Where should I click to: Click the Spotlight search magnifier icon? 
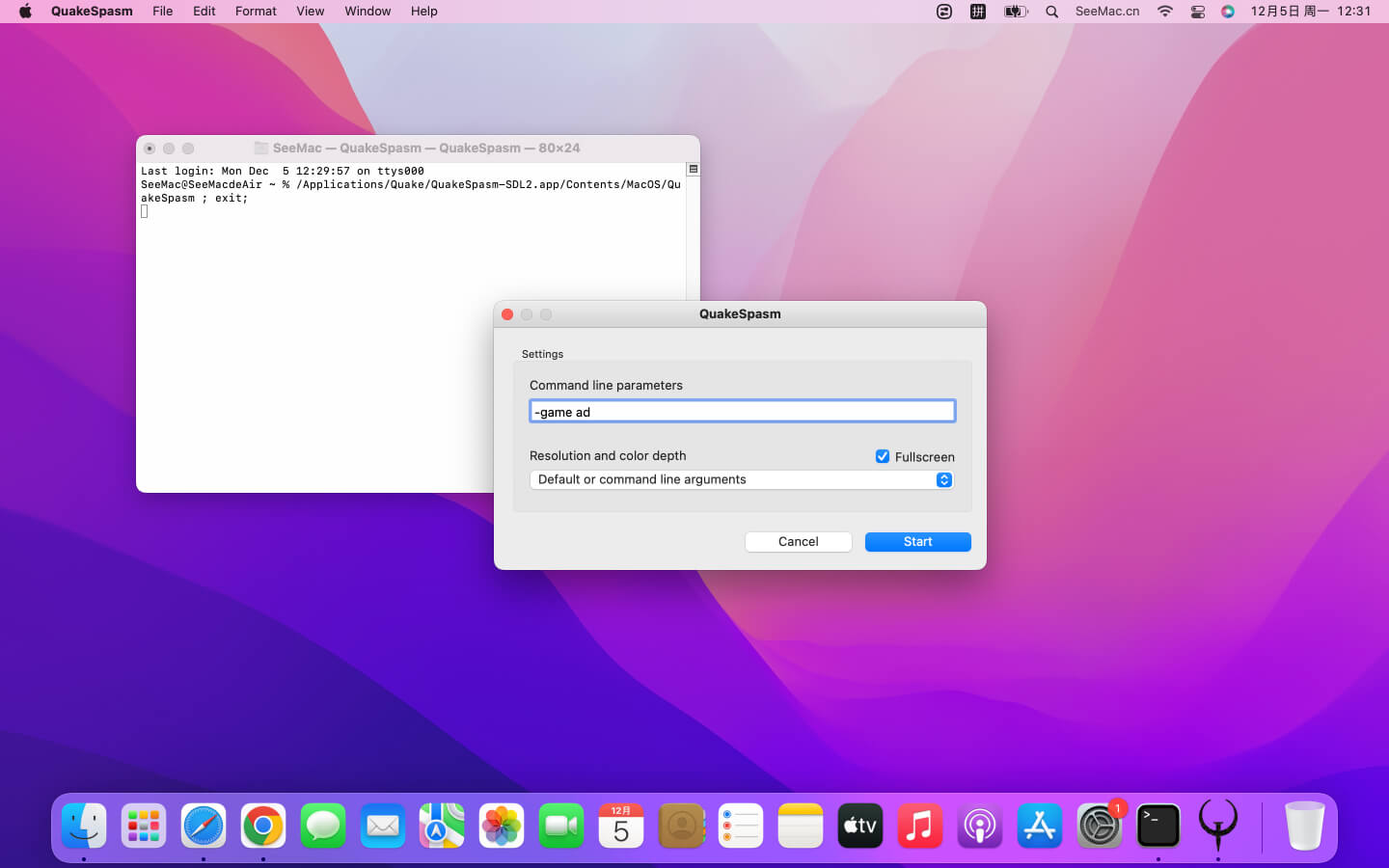pos(1051,12)
